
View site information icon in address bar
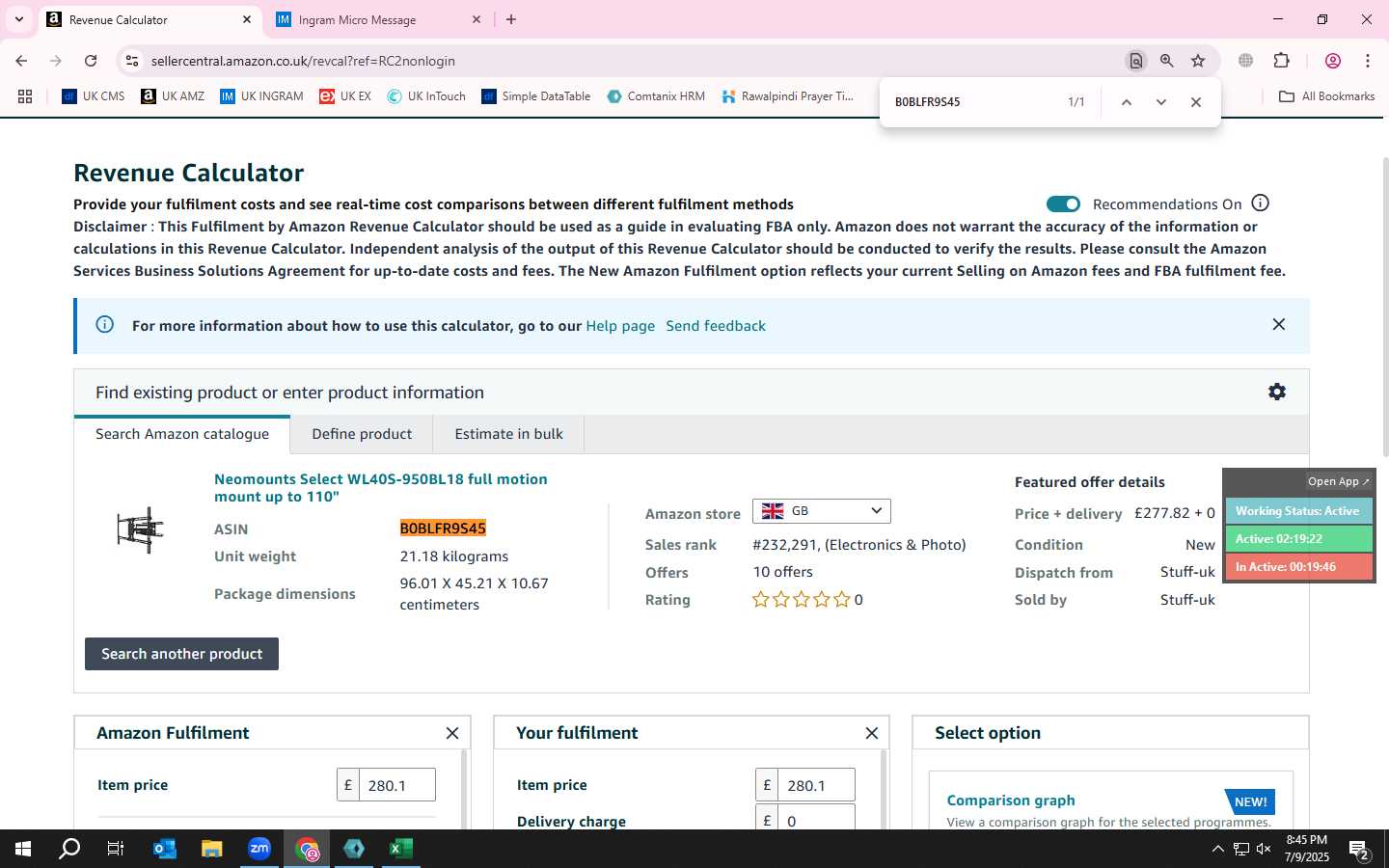pos(131,61)
